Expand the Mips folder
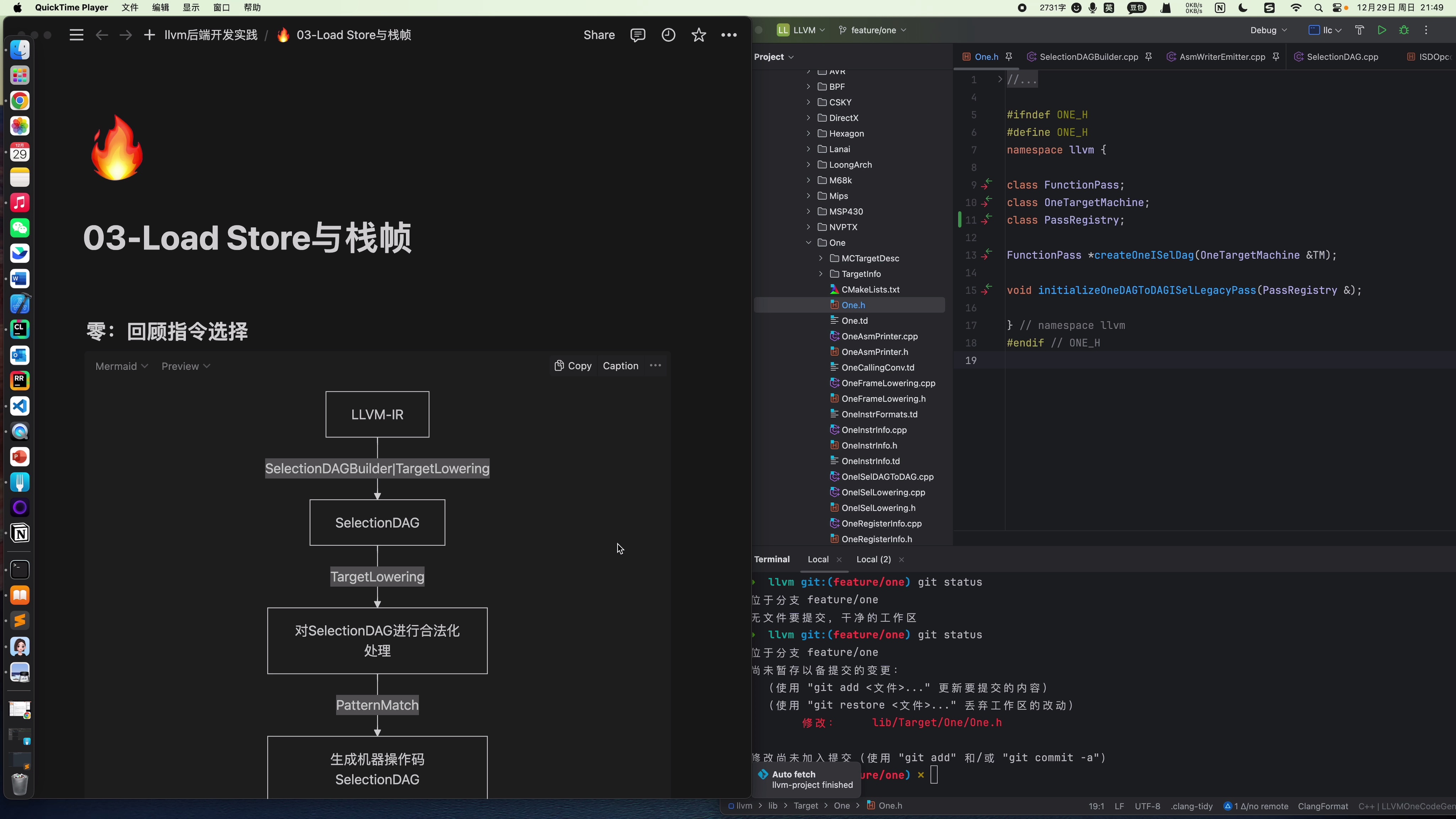 808,196
